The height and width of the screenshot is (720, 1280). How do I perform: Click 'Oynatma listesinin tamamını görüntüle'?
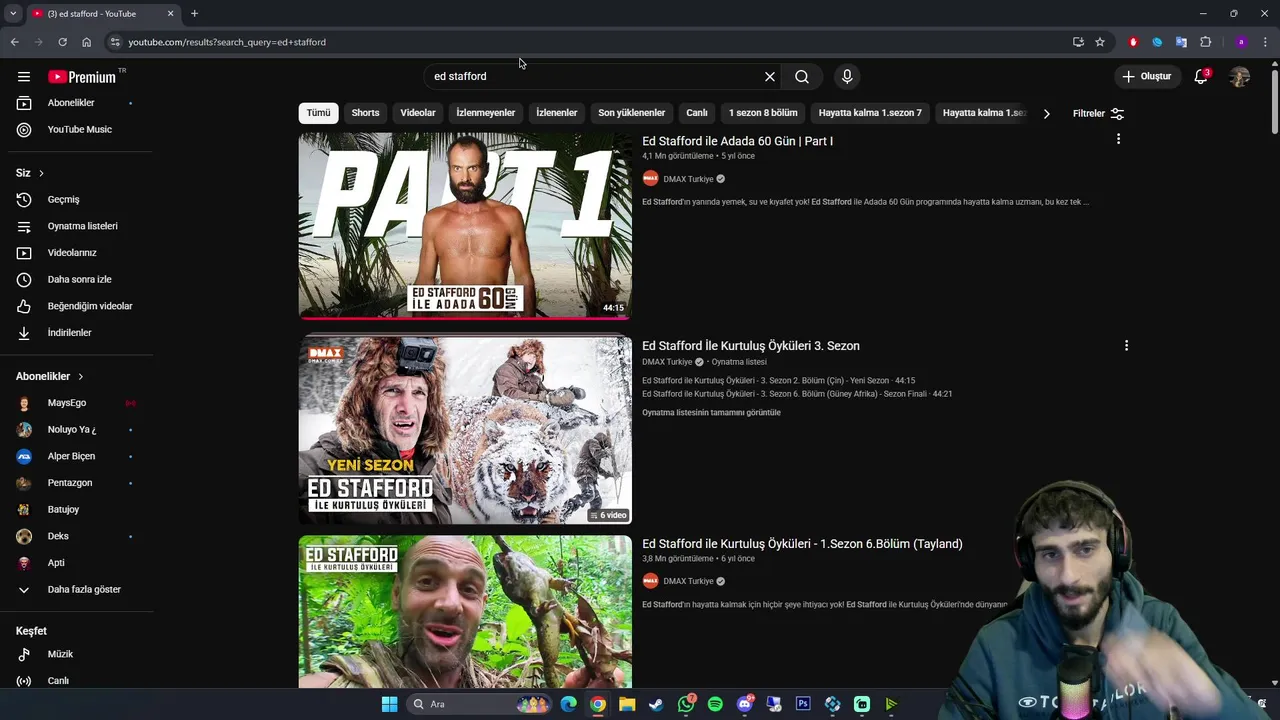711,412
